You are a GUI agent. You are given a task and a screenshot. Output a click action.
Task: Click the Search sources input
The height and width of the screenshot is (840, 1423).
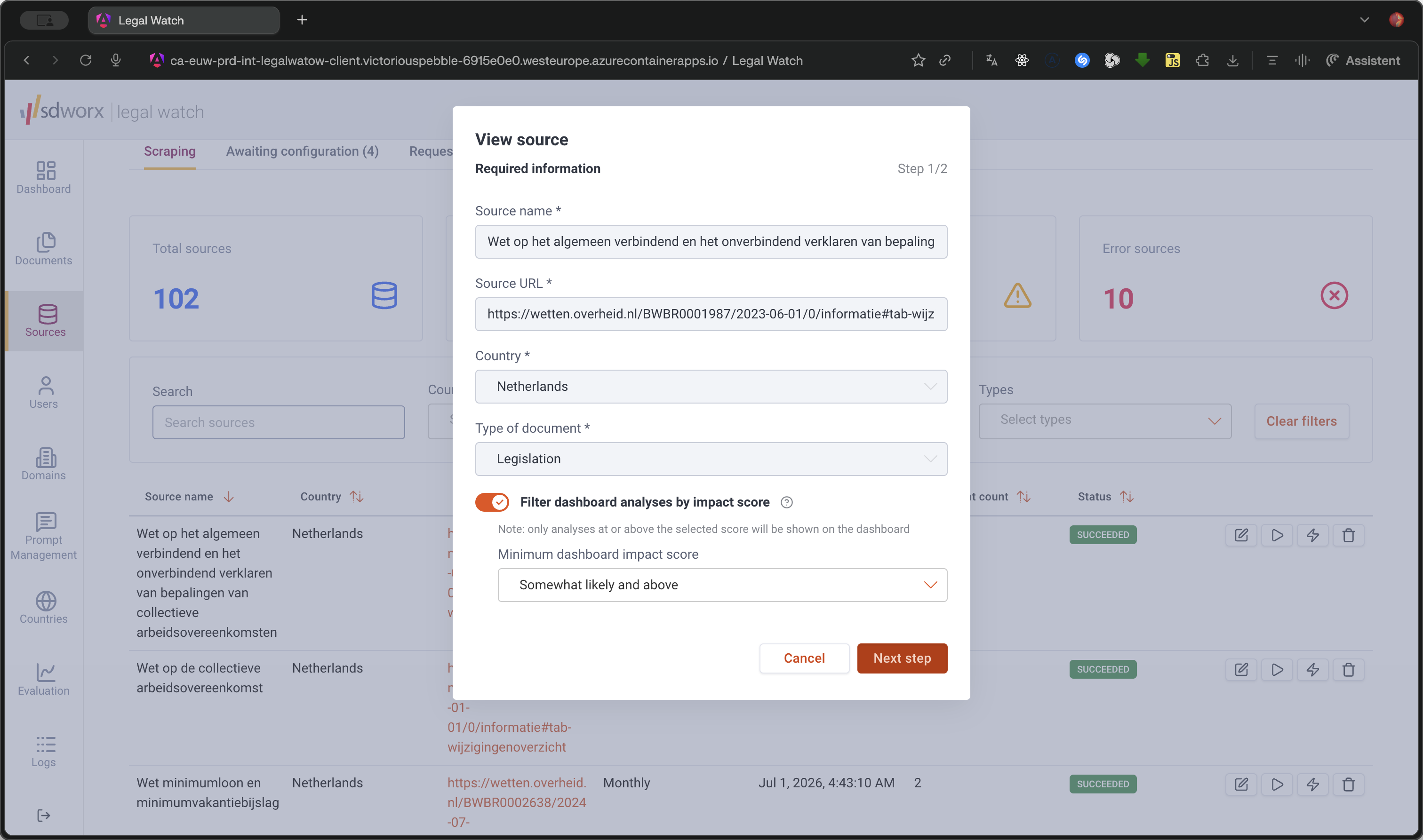278,422
